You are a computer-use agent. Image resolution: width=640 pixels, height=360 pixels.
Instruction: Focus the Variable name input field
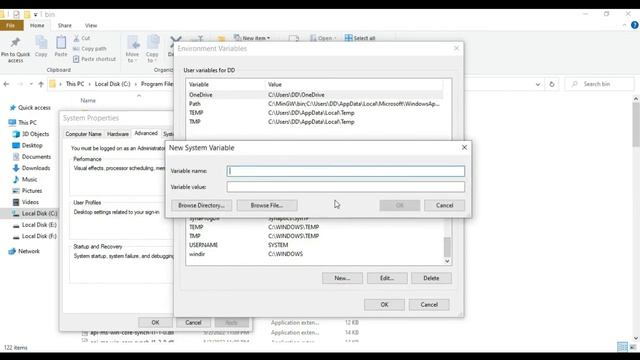click(x=346, y=171)
